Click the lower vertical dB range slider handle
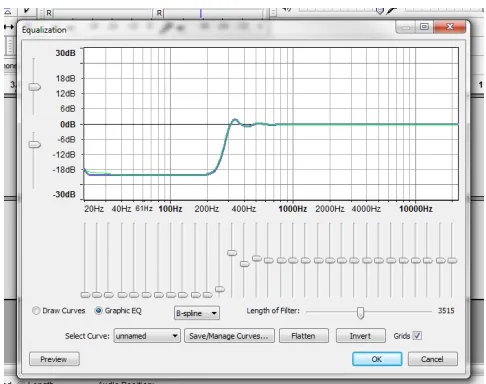This screenshot has height=384, width=486. (34, 144)
